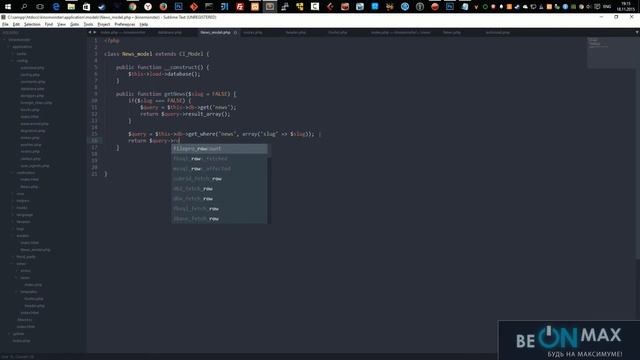
Task: Open the File menu
Action: 5,24
